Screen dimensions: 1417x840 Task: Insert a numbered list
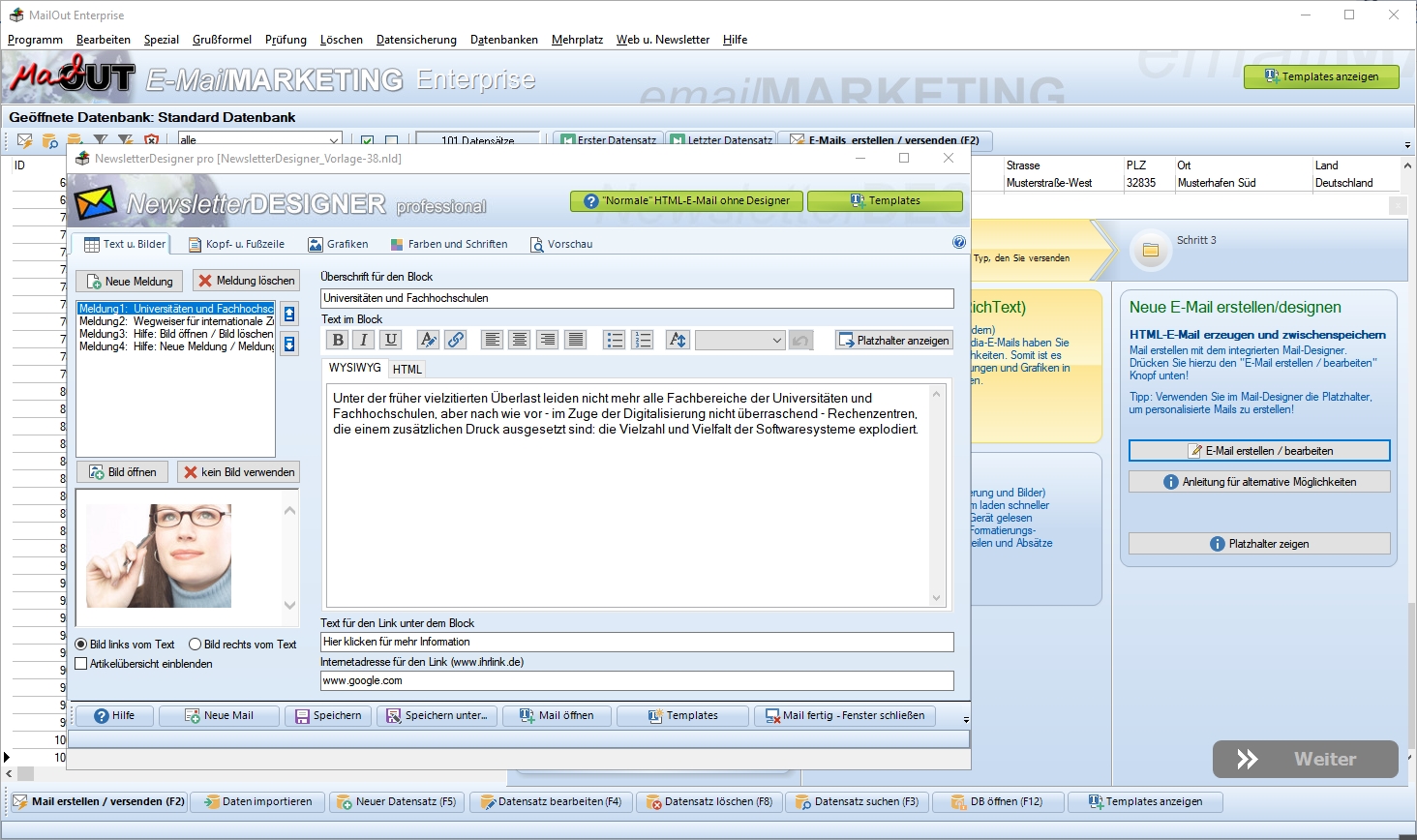tap(642, 340)
